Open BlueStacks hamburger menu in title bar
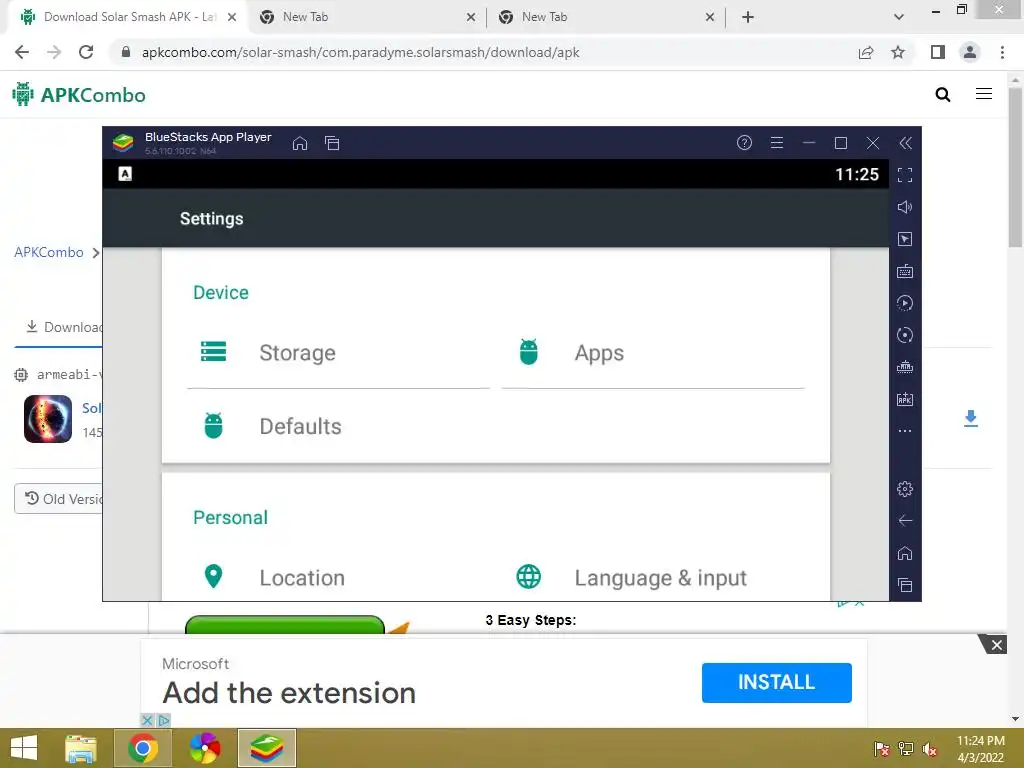1024x768 pixels. tap(776, 142)
